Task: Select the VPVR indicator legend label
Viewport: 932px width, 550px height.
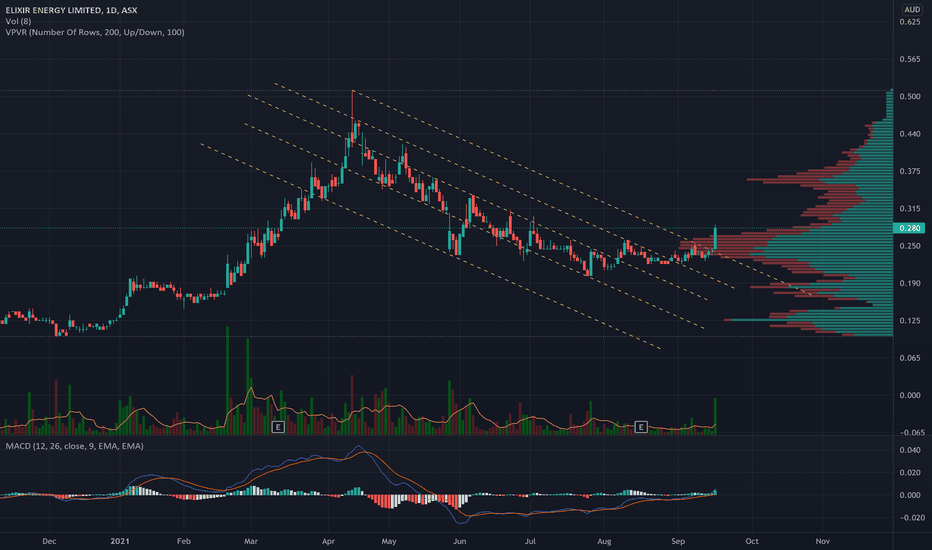Action: click(x=95, y=32)
